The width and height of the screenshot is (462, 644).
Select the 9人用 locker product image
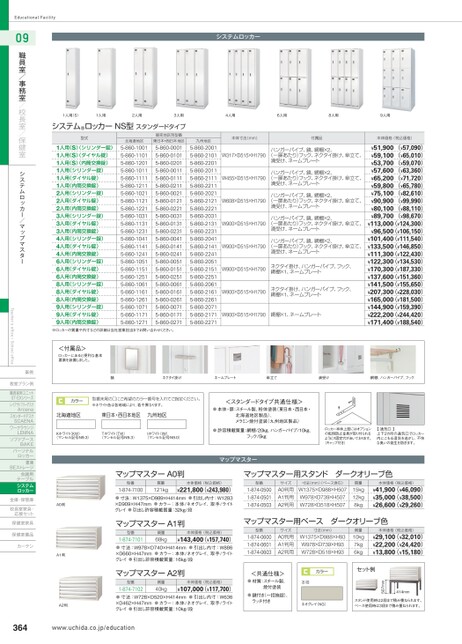point(398,79)
